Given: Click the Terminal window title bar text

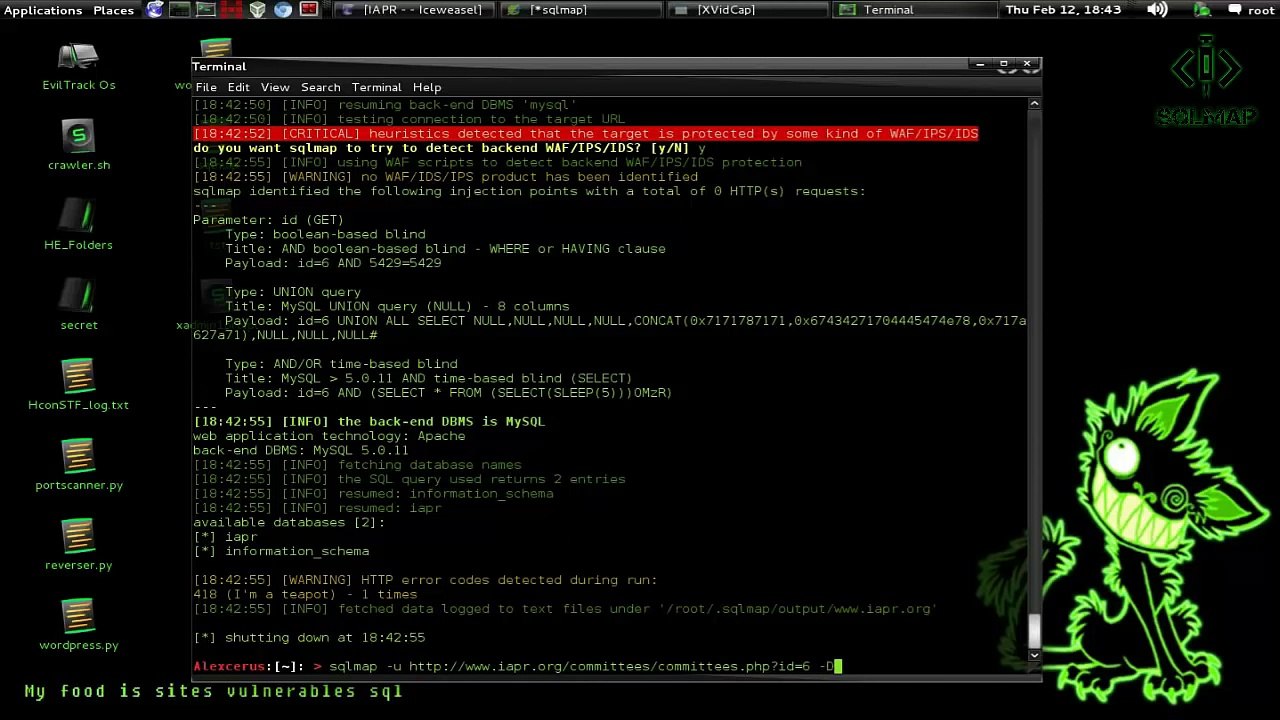Looking at the screenshot, I should point(219,66).
